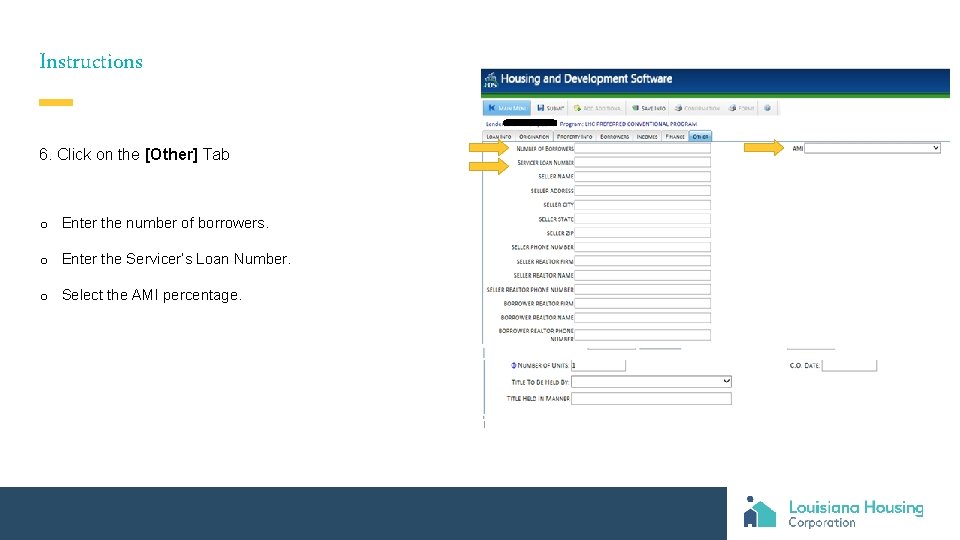Click the Seller Realtor Phone Number field
Viewport: 960px width, 540px height.
642,289
